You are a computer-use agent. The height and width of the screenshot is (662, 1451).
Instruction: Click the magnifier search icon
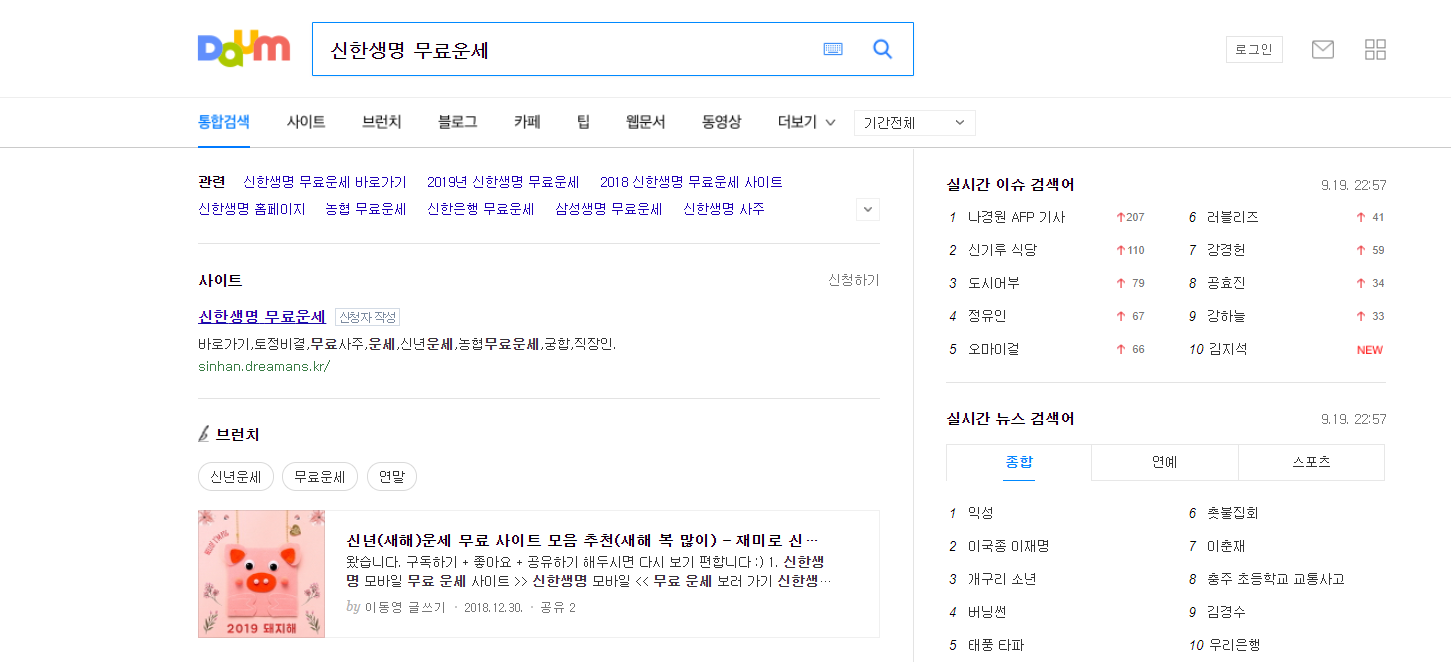coord(882,49)
